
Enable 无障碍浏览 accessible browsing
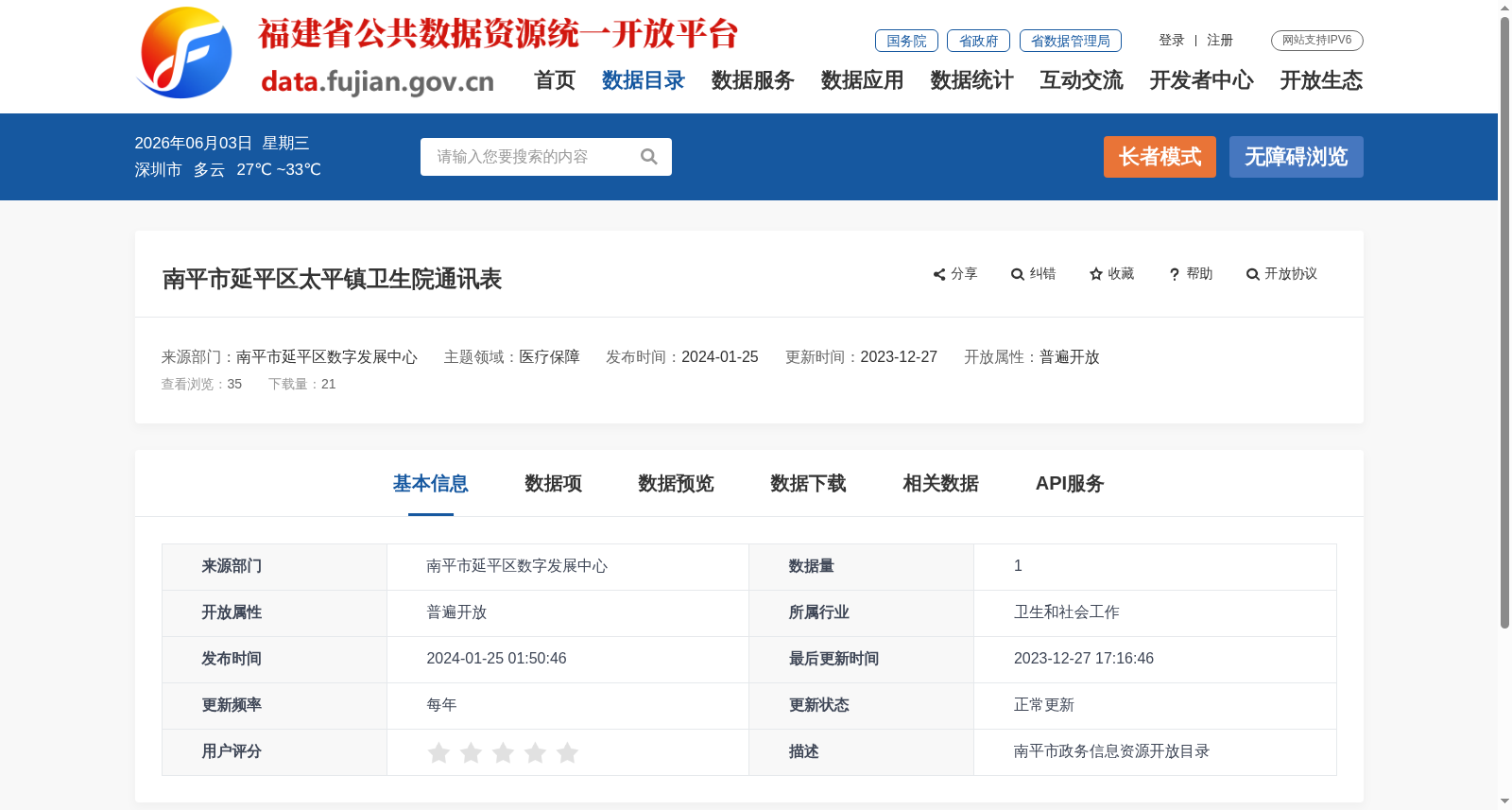tap(1297, 157)
